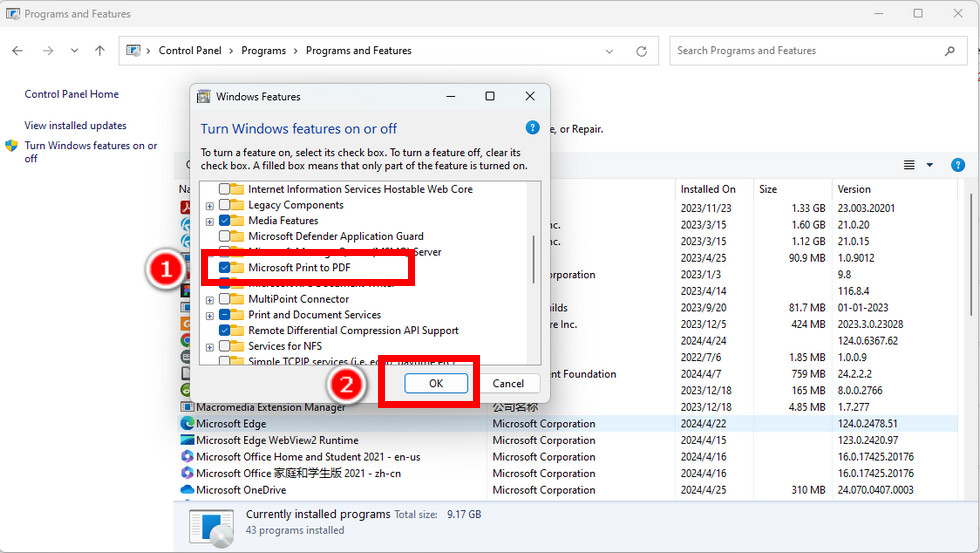
Task: Click the Media Features folder icon
Action: pyautogui.click(x=237, y=221)
